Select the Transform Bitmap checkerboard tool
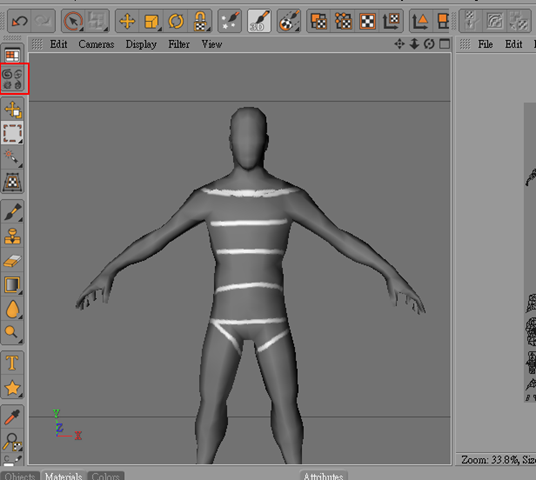The height and width of the screenshot is (480, 536). pyautogui.click(x=13, y=181)
